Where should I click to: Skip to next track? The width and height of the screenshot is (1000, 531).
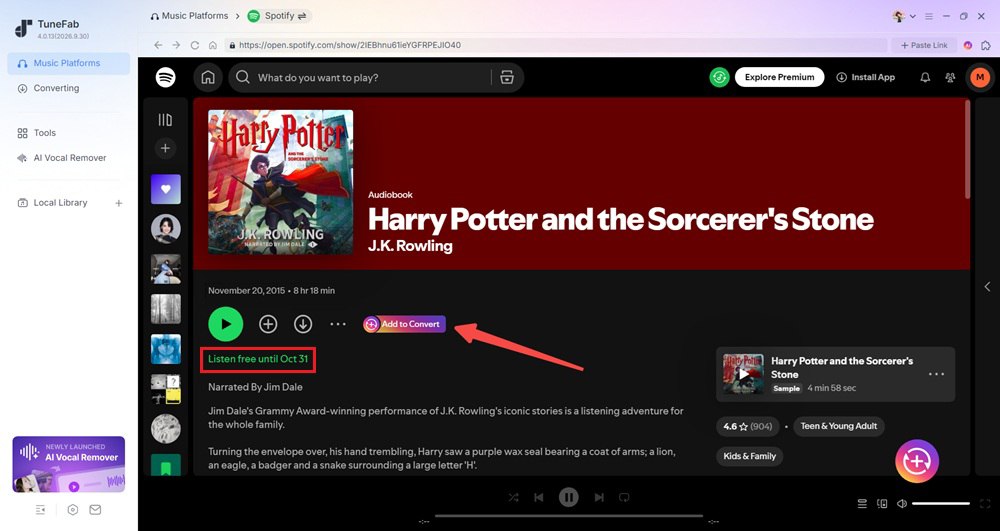point(599,497)
